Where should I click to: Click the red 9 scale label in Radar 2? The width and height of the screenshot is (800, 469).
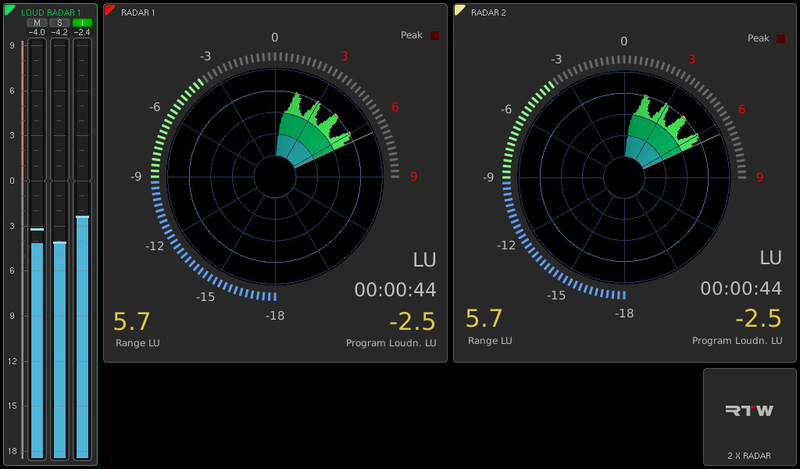pos(760,177)
